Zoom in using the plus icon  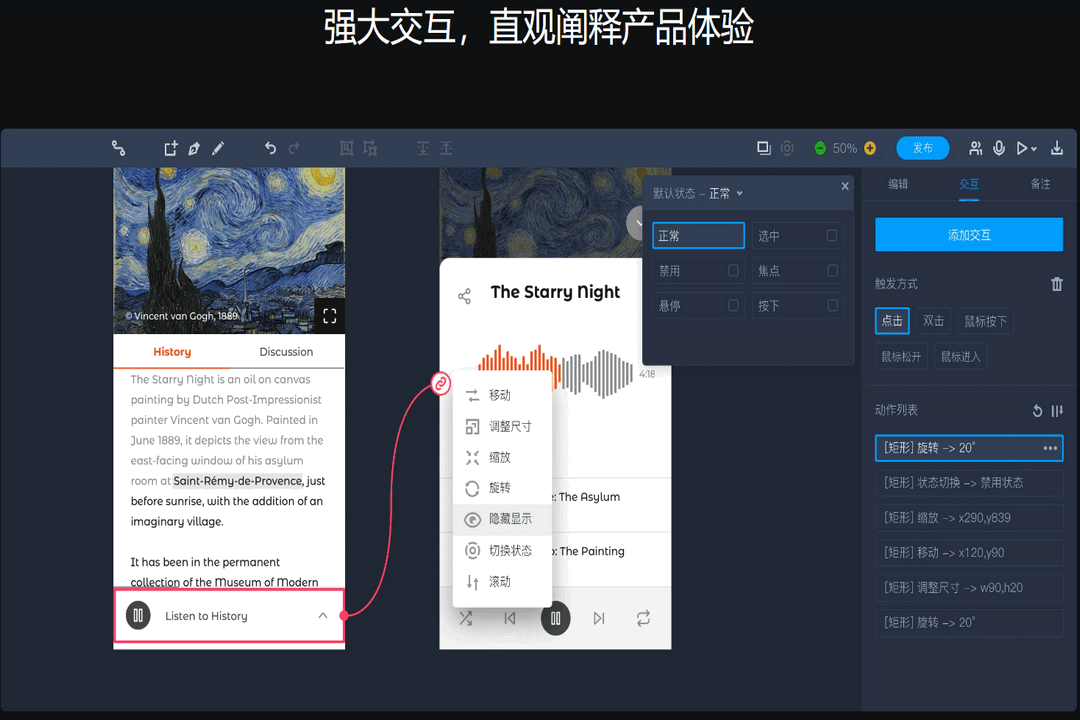[x=869, y=148]
